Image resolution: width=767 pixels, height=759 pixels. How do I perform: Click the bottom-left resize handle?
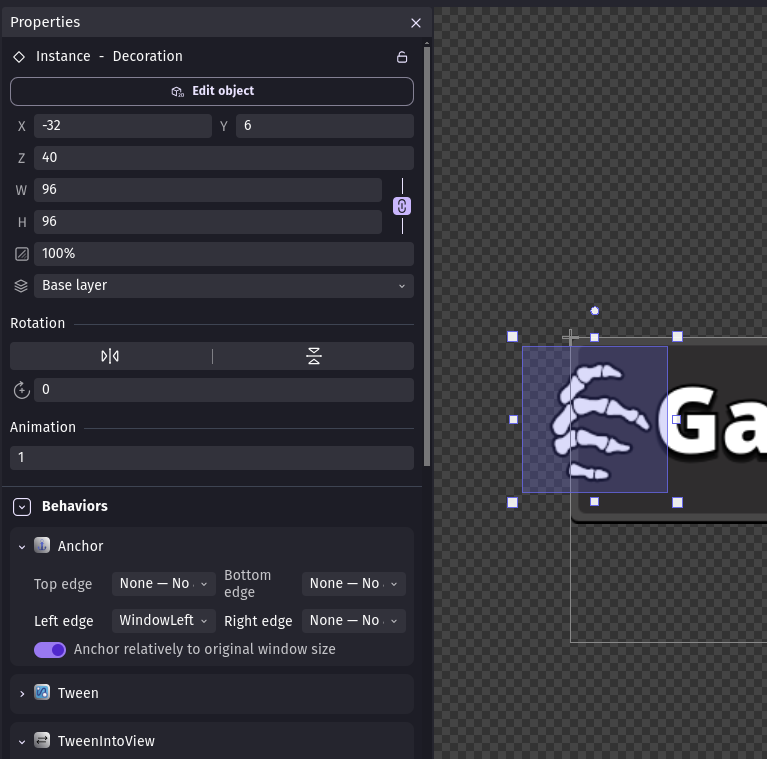click(512, 502)
